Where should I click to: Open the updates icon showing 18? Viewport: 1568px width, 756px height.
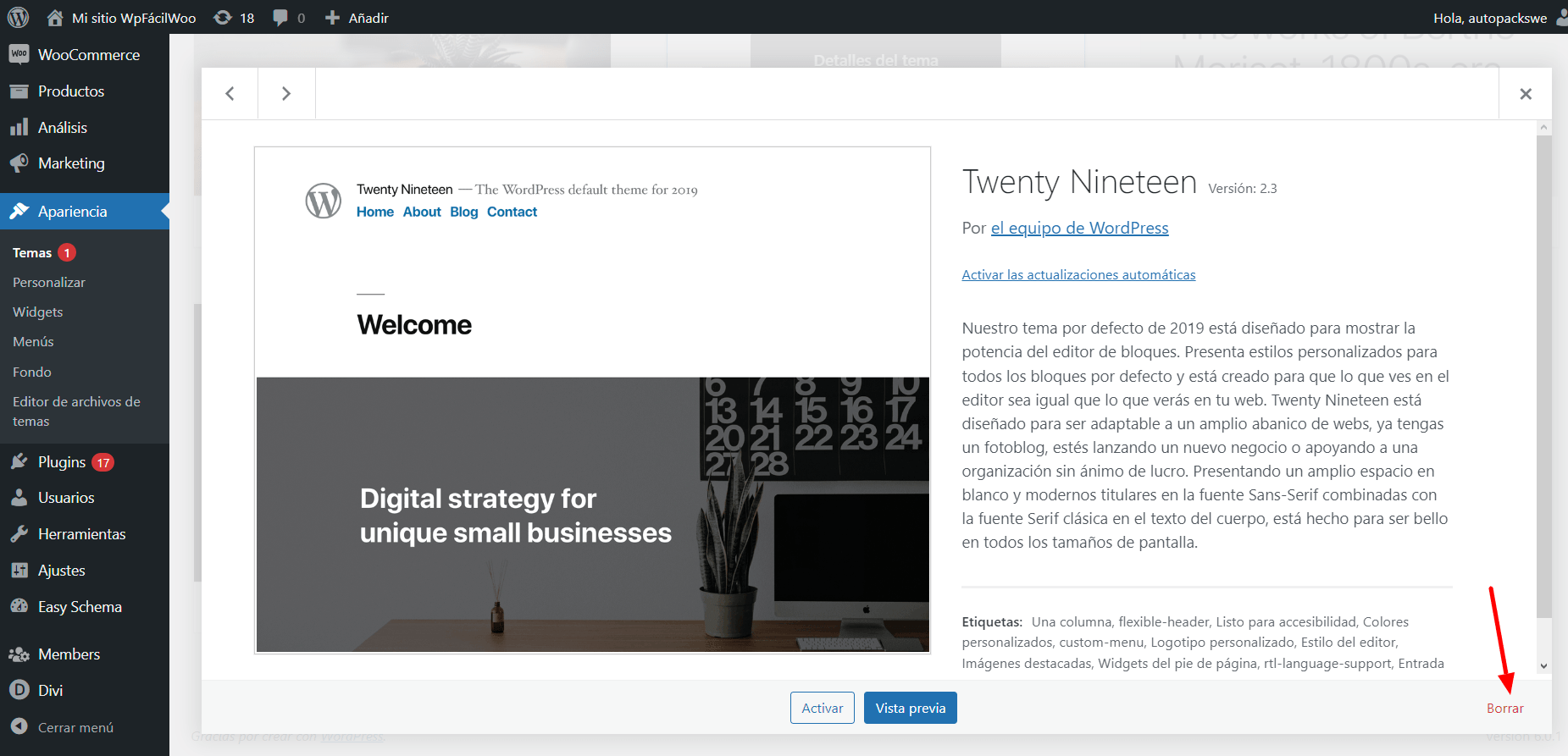click(223, 17)
